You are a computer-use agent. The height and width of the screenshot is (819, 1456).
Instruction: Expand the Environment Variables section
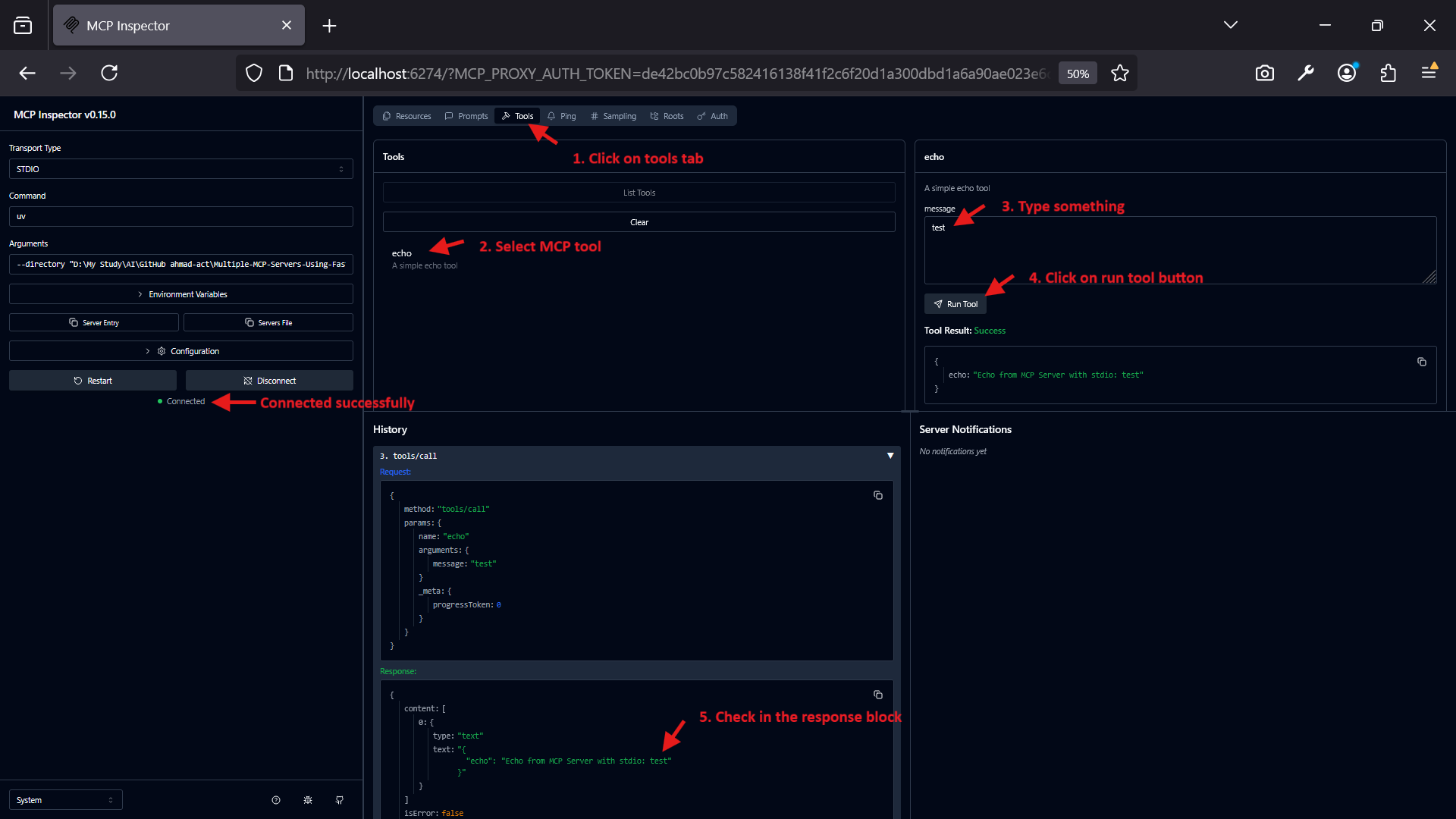coord(181,294)
